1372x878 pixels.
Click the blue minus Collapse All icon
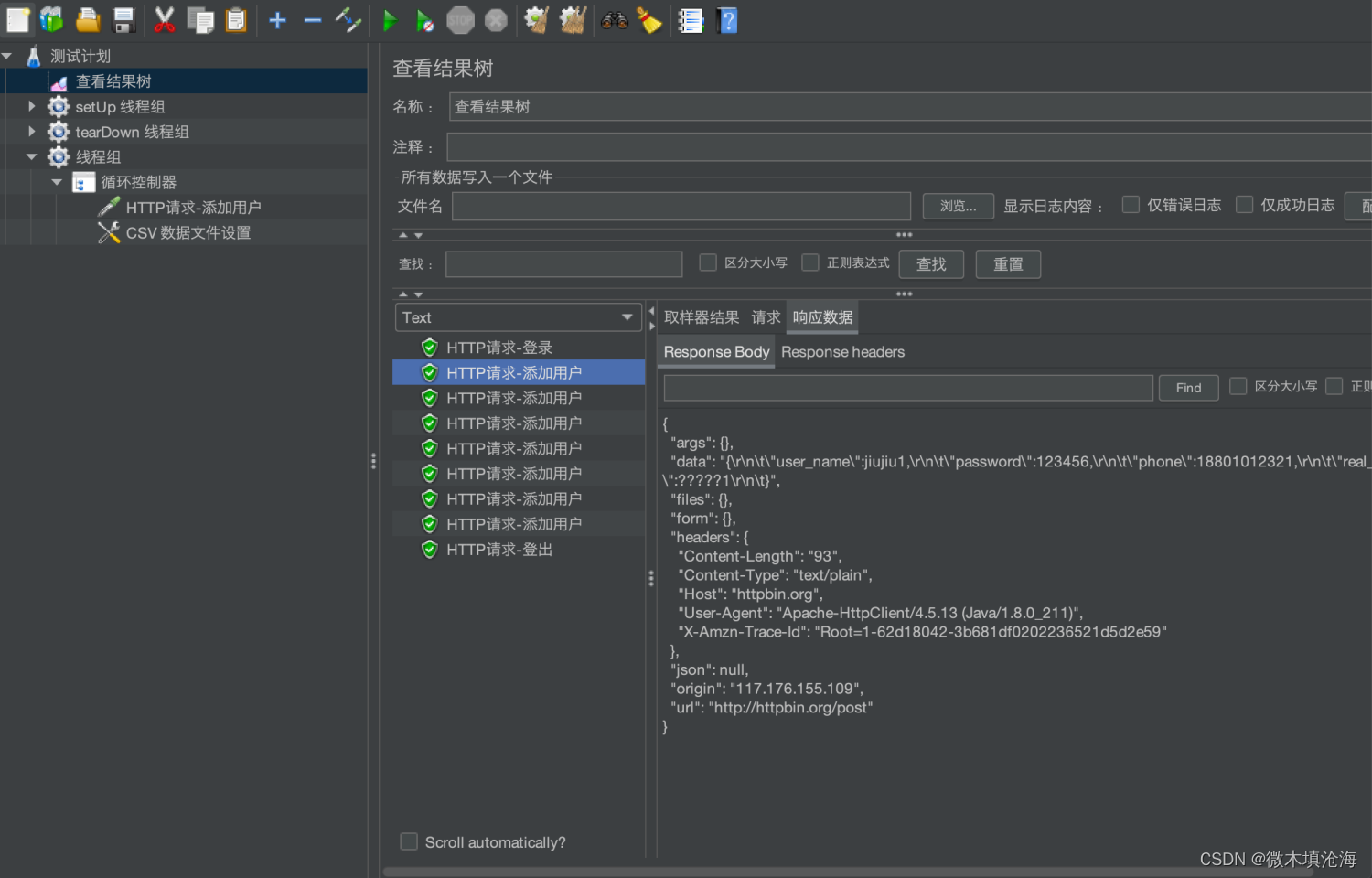313,20
